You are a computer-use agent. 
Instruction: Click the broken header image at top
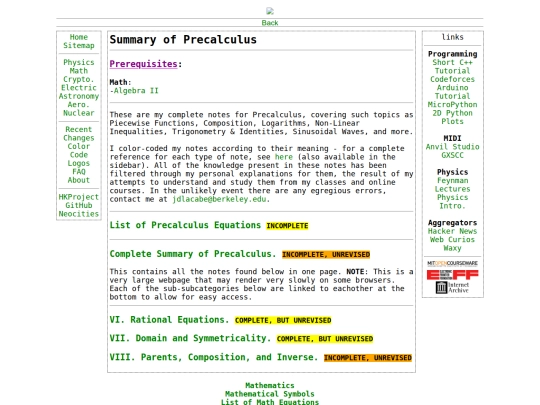coord(270,11)
